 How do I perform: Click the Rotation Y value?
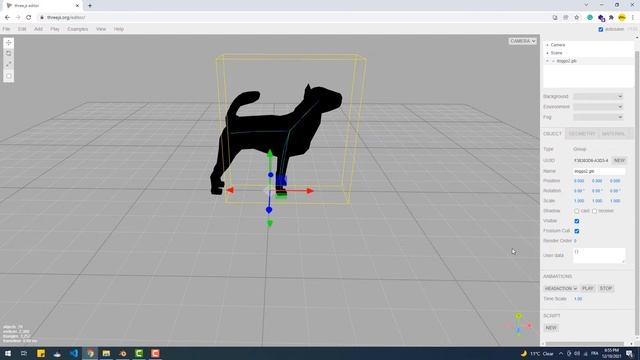pos(597,191)
